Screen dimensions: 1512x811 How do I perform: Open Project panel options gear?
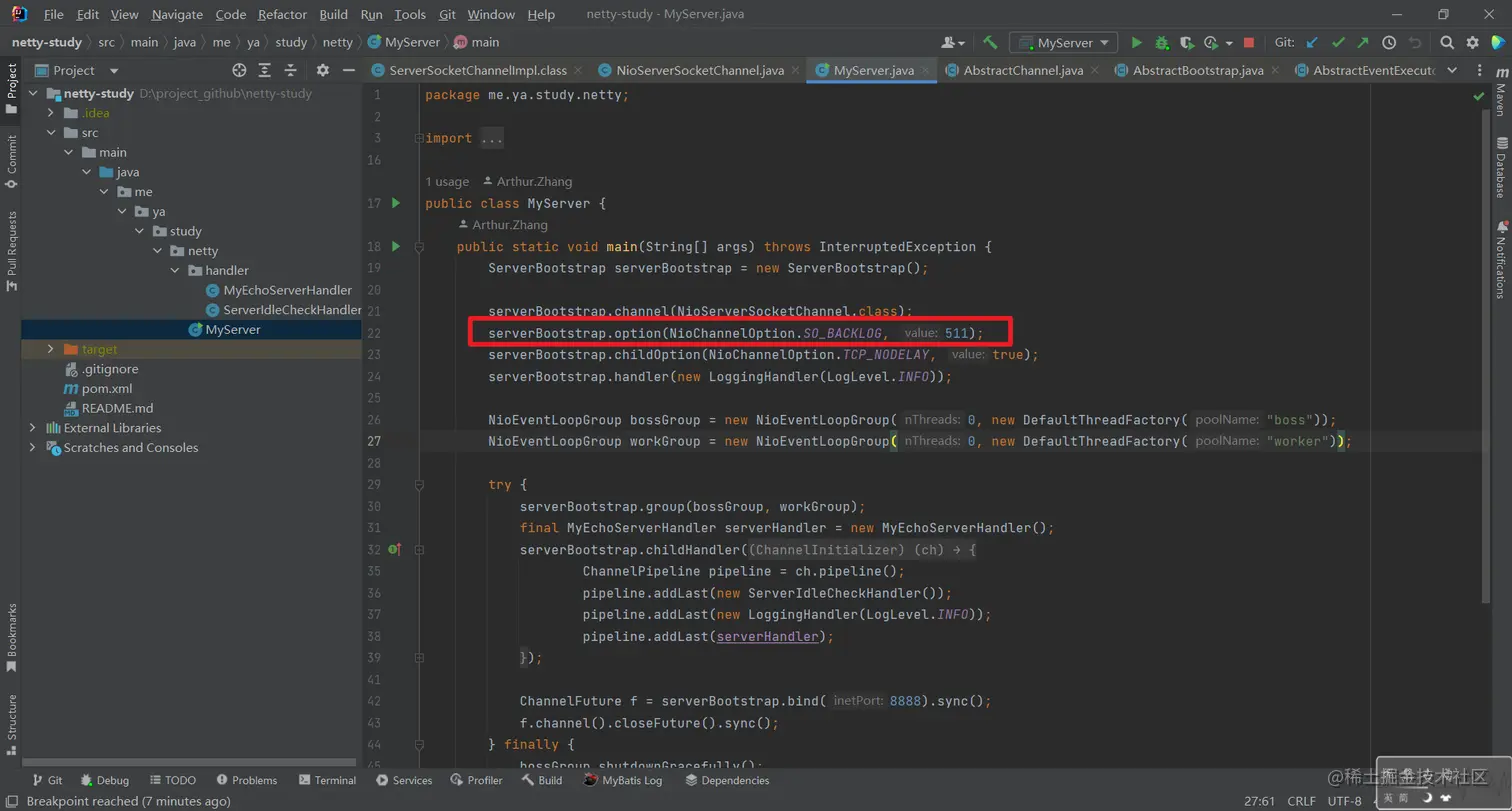point(322,70)
